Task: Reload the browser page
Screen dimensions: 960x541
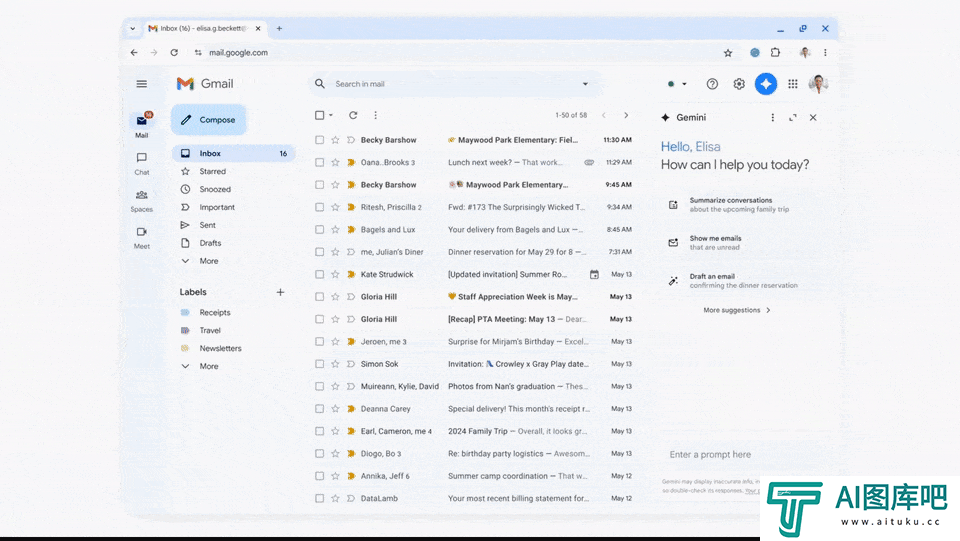Action: tap(174, 53)
